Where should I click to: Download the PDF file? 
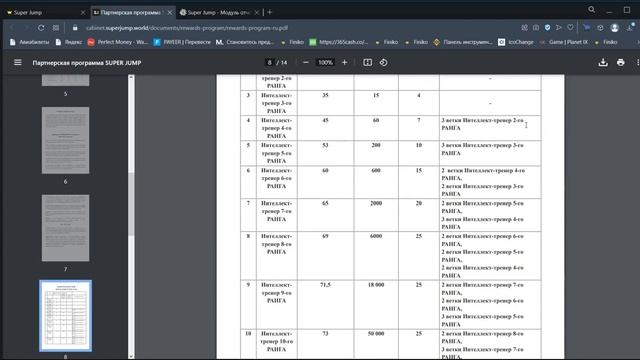[x=603, y=62]
